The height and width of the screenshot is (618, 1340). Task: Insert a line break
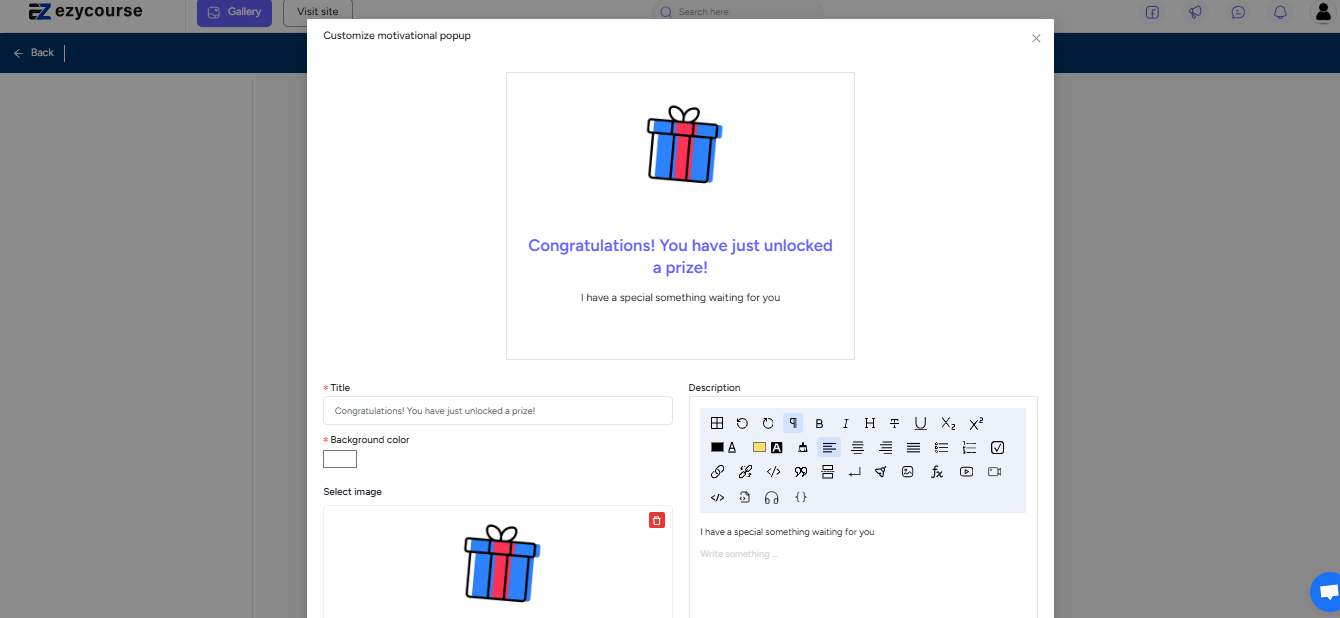pos(854,472)
